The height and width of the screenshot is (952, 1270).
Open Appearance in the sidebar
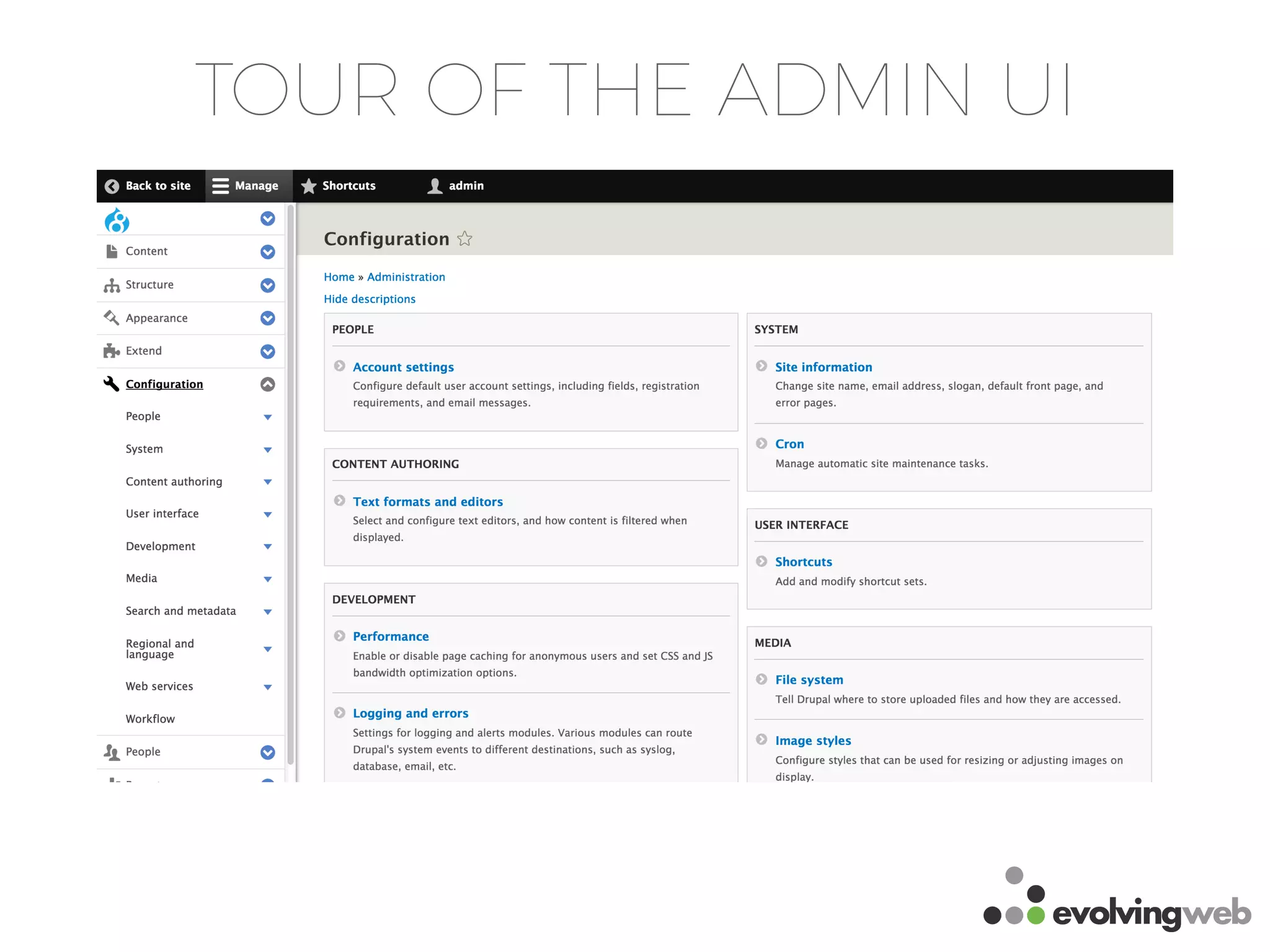(x=156, y=318)
